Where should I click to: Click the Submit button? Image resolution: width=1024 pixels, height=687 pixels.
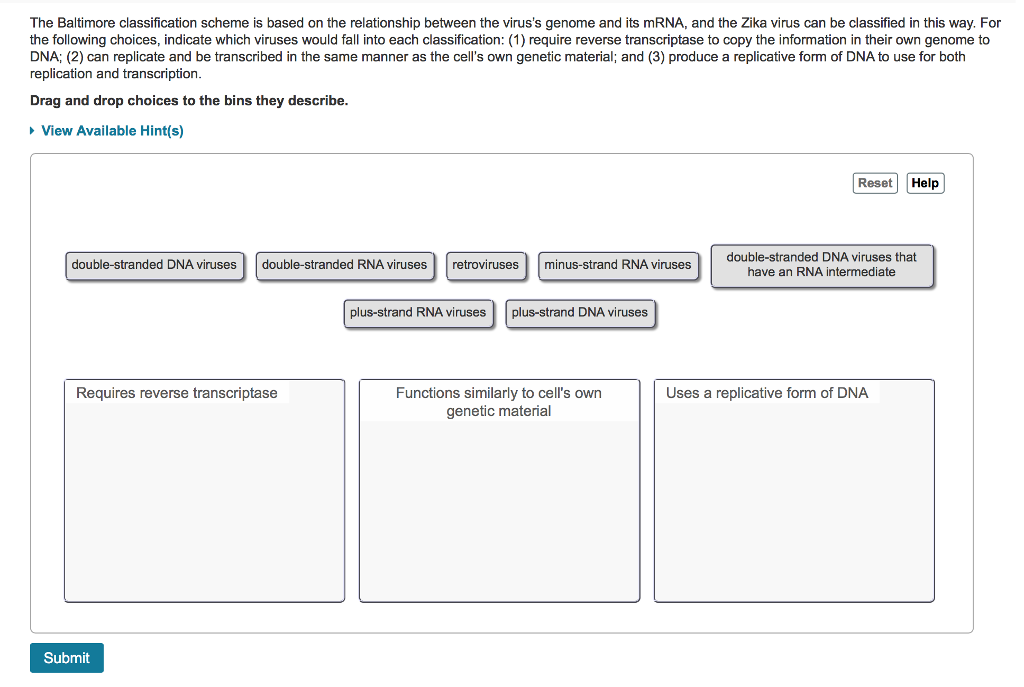[66, 658]
